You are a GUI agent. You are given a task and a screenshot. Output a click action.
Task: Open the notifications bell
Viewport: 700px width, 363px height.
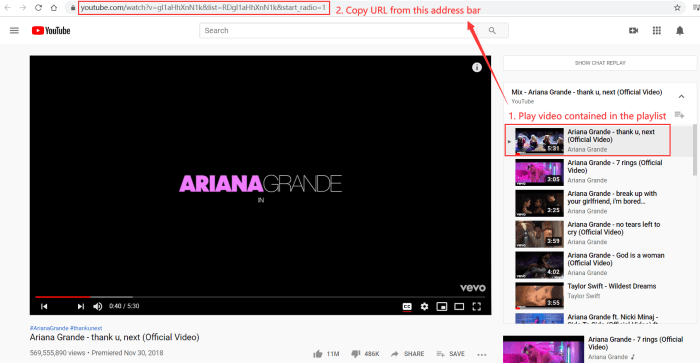(679, 30)
